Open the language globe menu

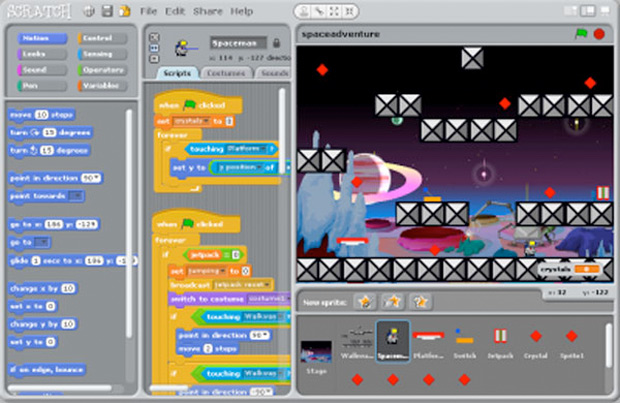(89, 11)
